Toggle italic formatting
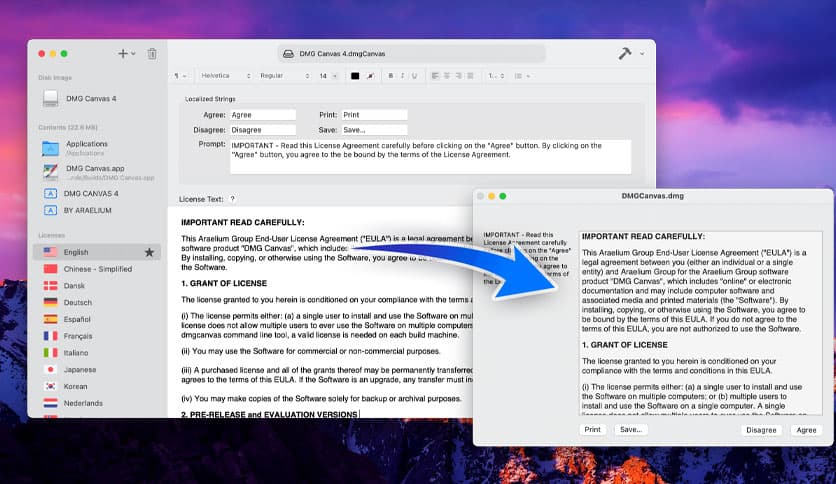Image resolution: width=836 pixels, height=484 pixels. pos(403,76)
